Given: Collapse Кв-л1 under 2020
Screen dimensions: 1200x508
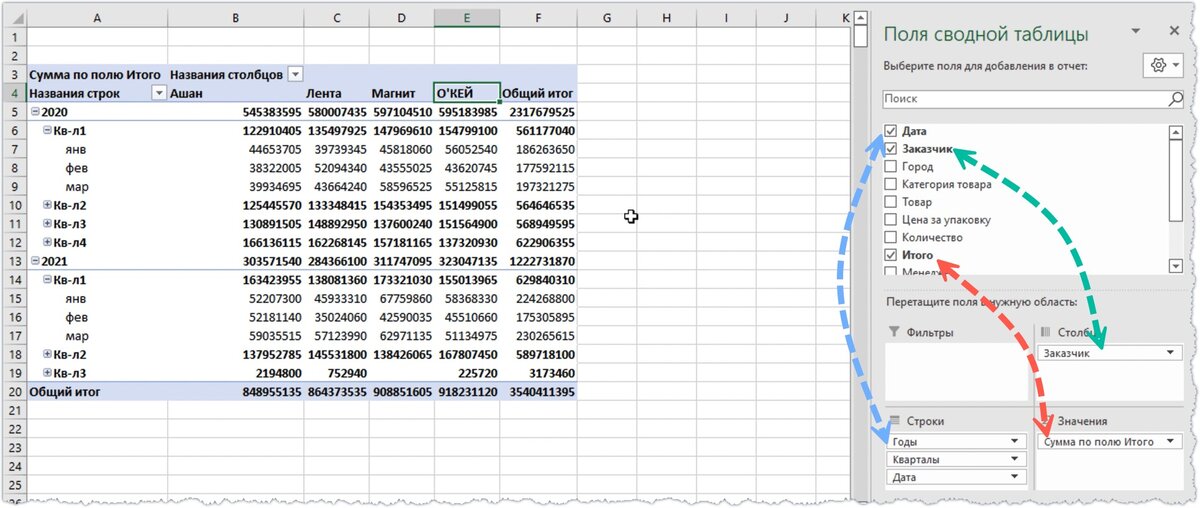Looking at the screenshot, I should click(x=47, y=130).
